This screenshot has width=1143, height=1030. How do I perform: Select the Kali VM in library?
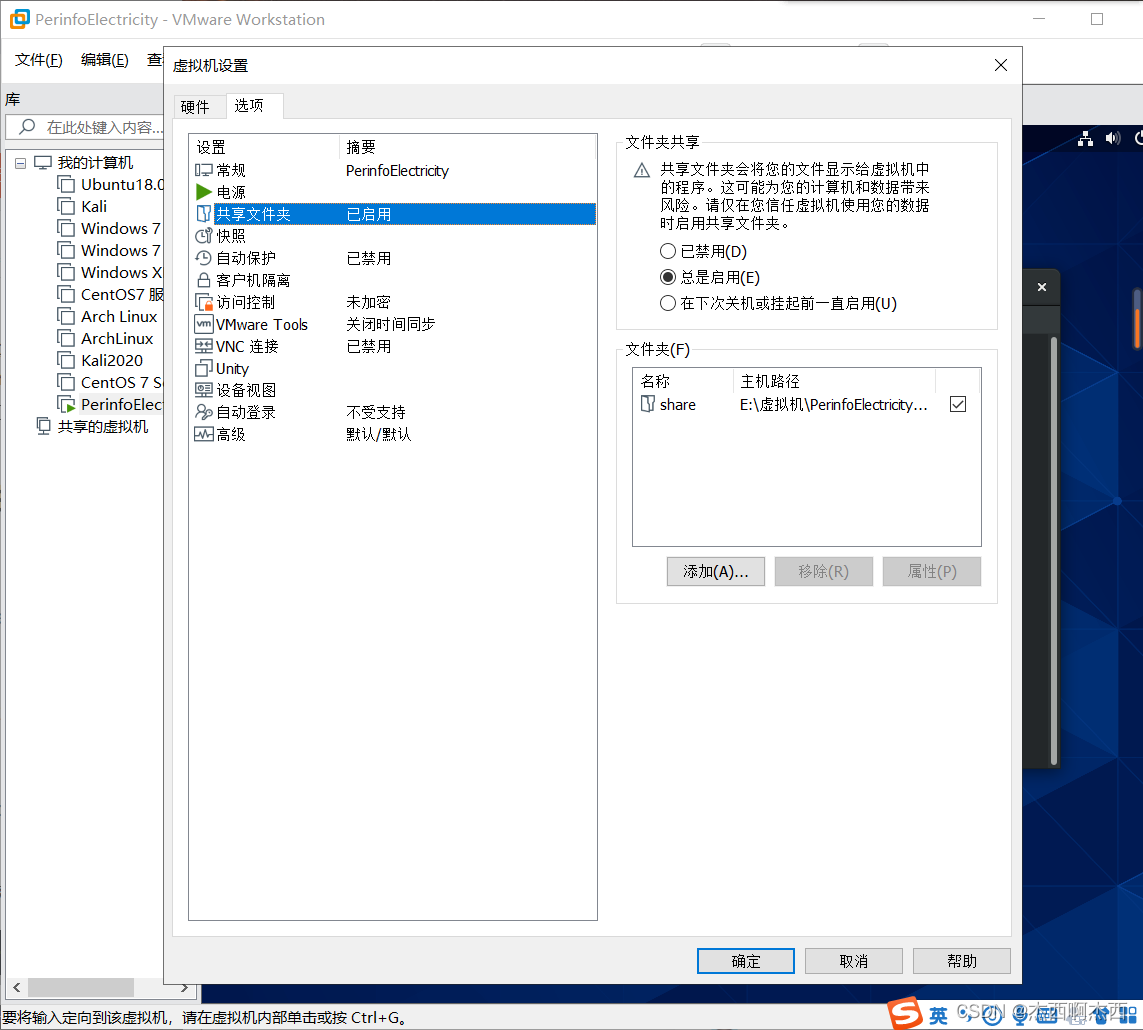(94, 206)
